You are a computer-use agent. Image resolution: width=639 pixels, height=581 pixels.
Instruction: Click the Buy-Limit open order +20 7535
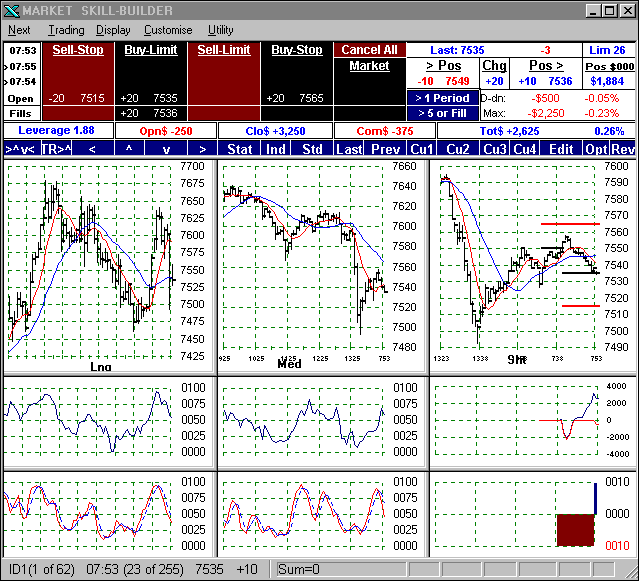pyautogui.click(x=151, y=98)
